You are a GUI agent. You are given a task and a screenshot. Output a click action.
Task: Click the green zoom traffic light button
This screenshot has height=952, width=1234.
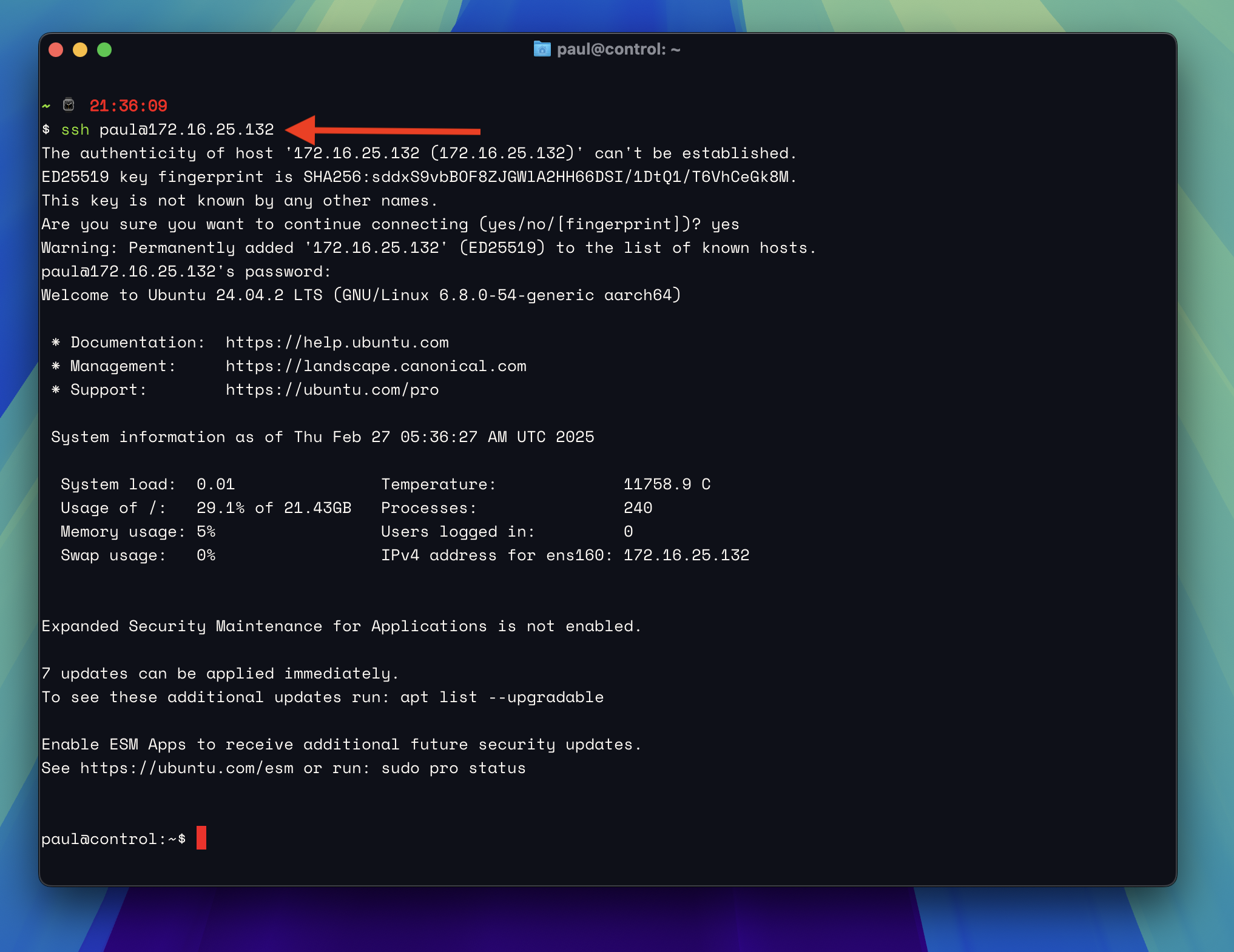(105, 50)
